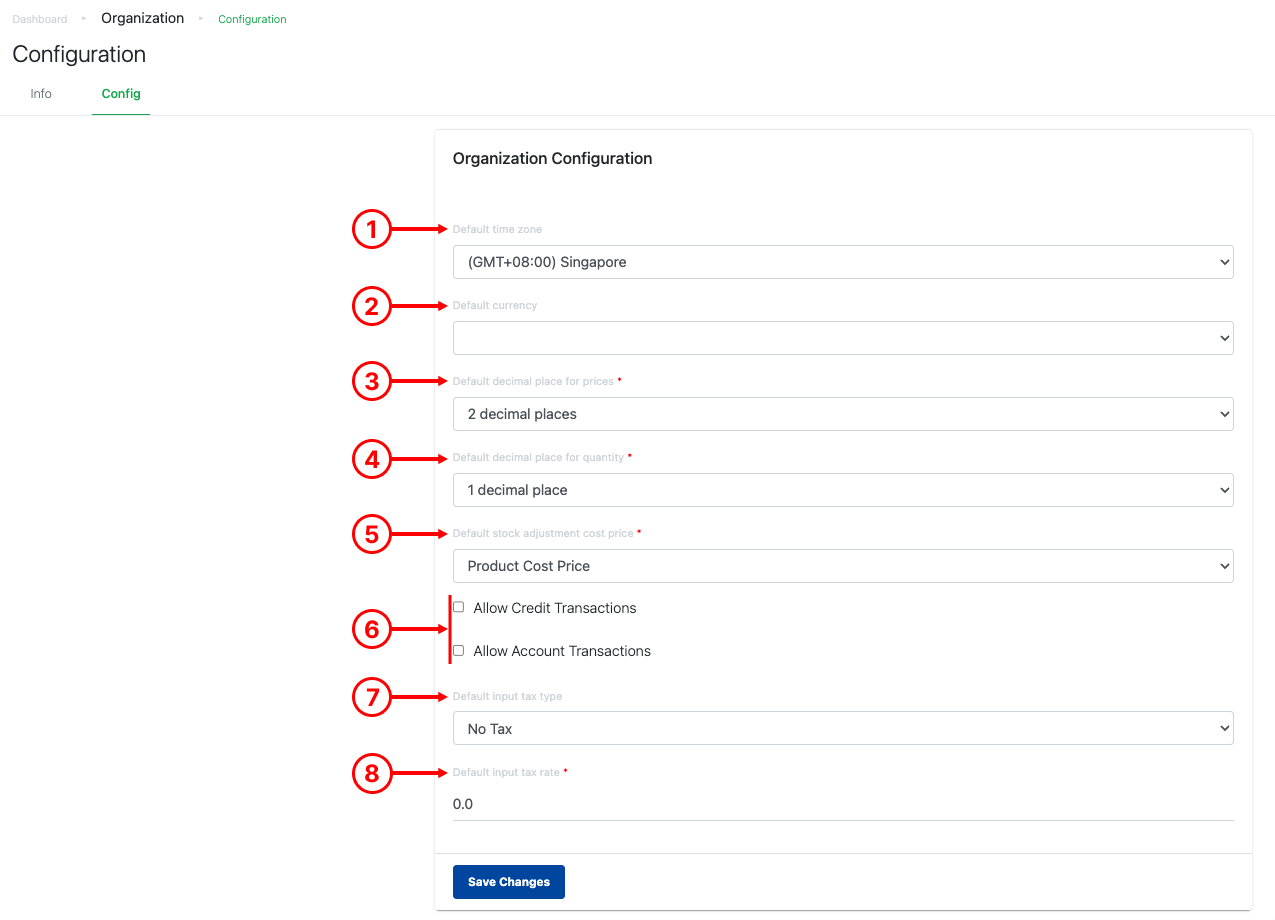Screen dimensions: 1275x920
Task: Click the Configuration breadcrumb item
Action: pyautogui.click(x=252, y=19)
